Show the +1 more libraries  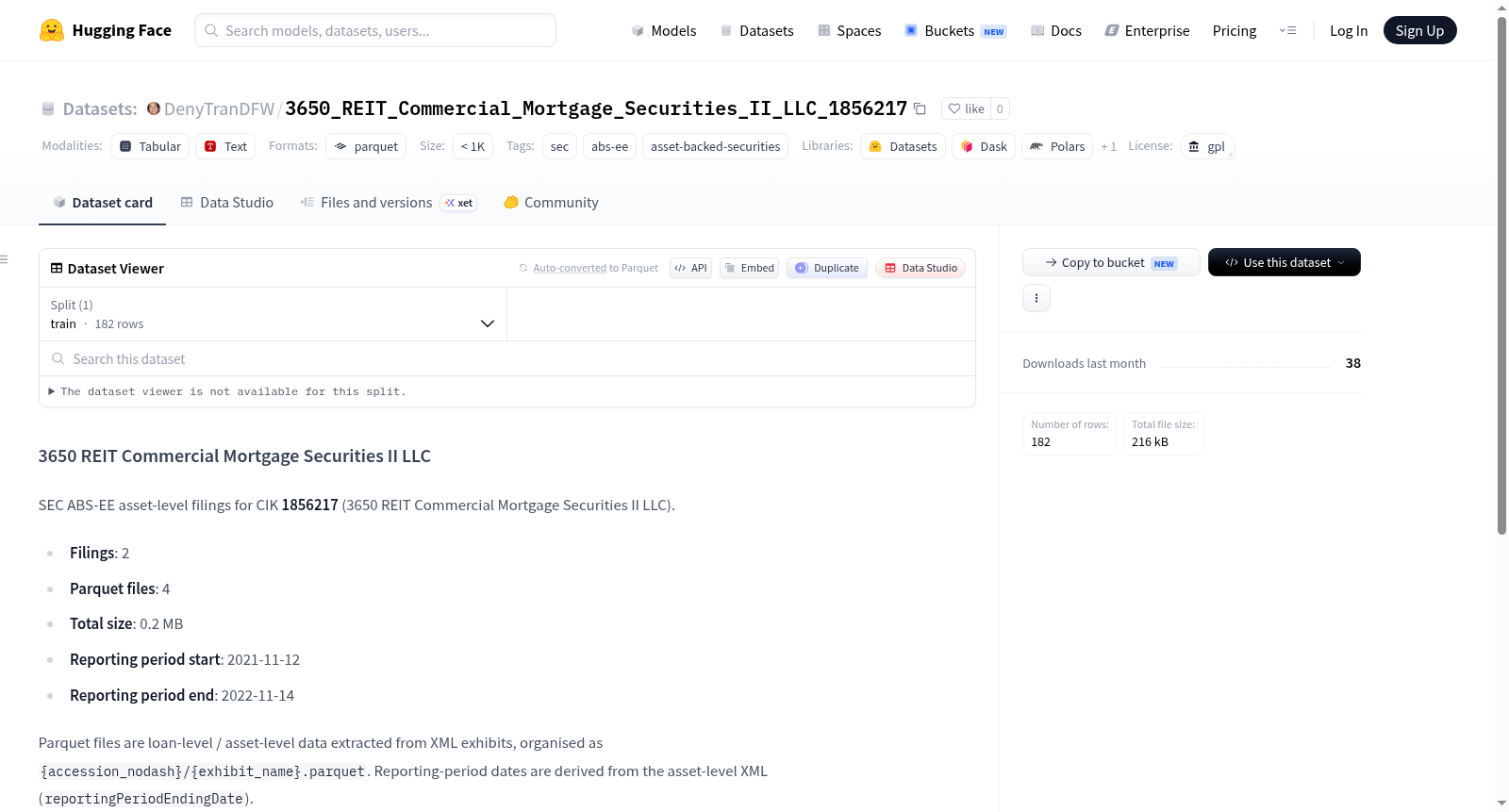point(1108,146)
